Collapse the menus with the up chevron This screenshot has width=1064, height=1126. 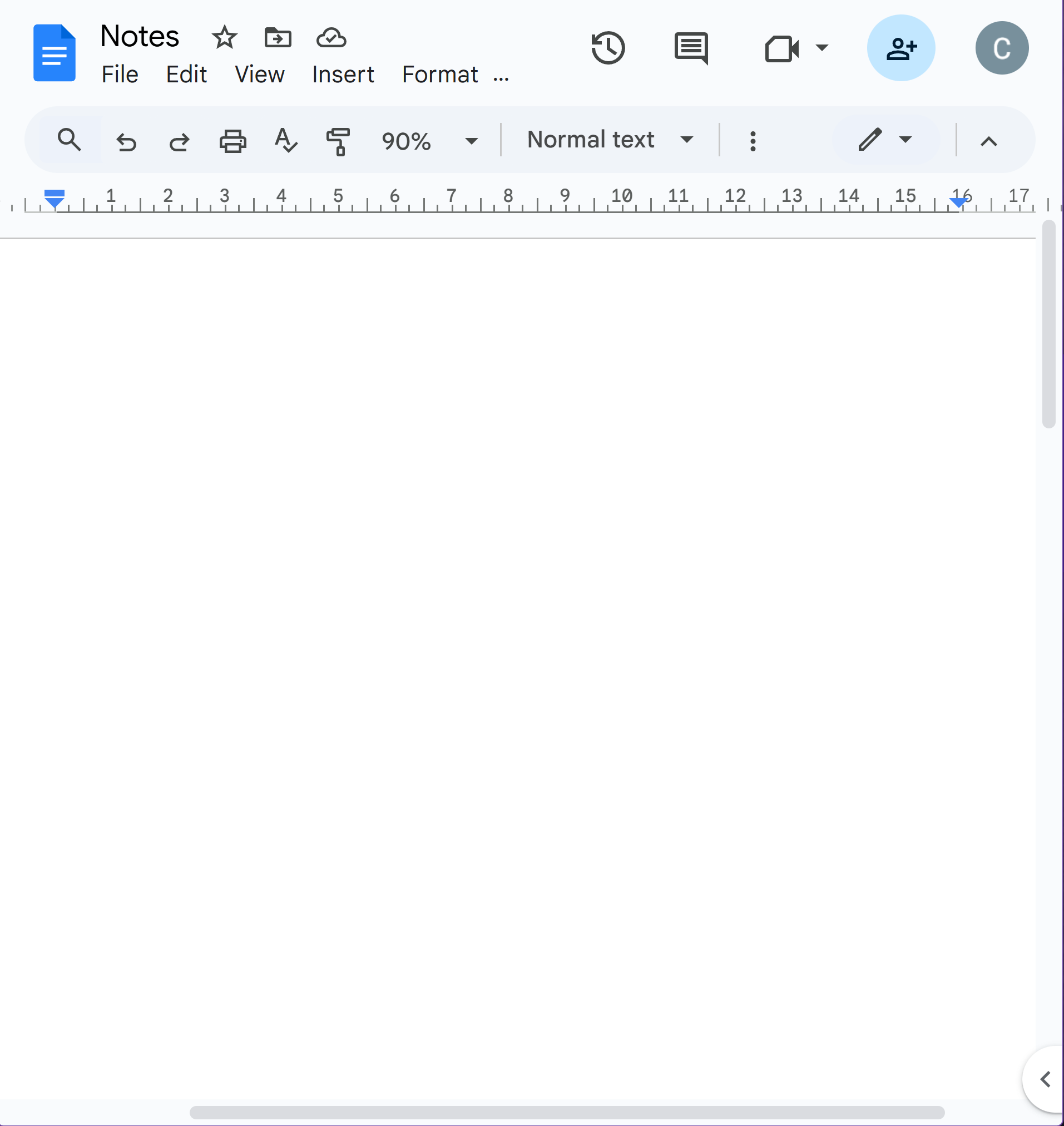point(988,141)
